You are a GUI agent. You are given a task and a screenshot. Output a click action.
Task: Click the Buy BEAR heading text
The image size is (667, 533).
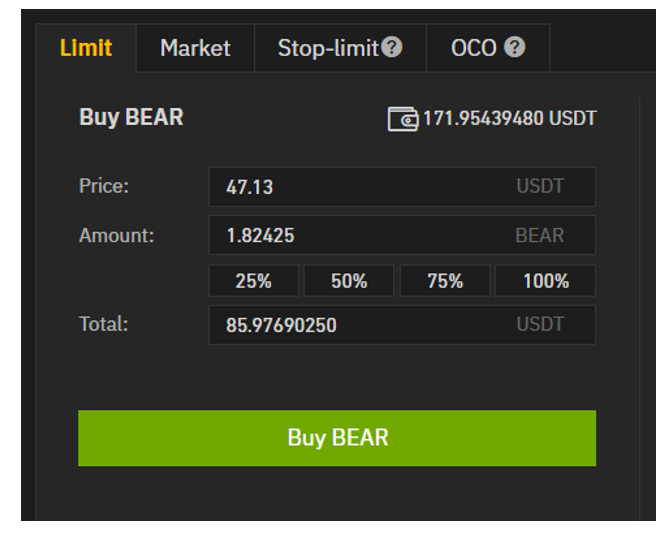click(x=131, y=117)
